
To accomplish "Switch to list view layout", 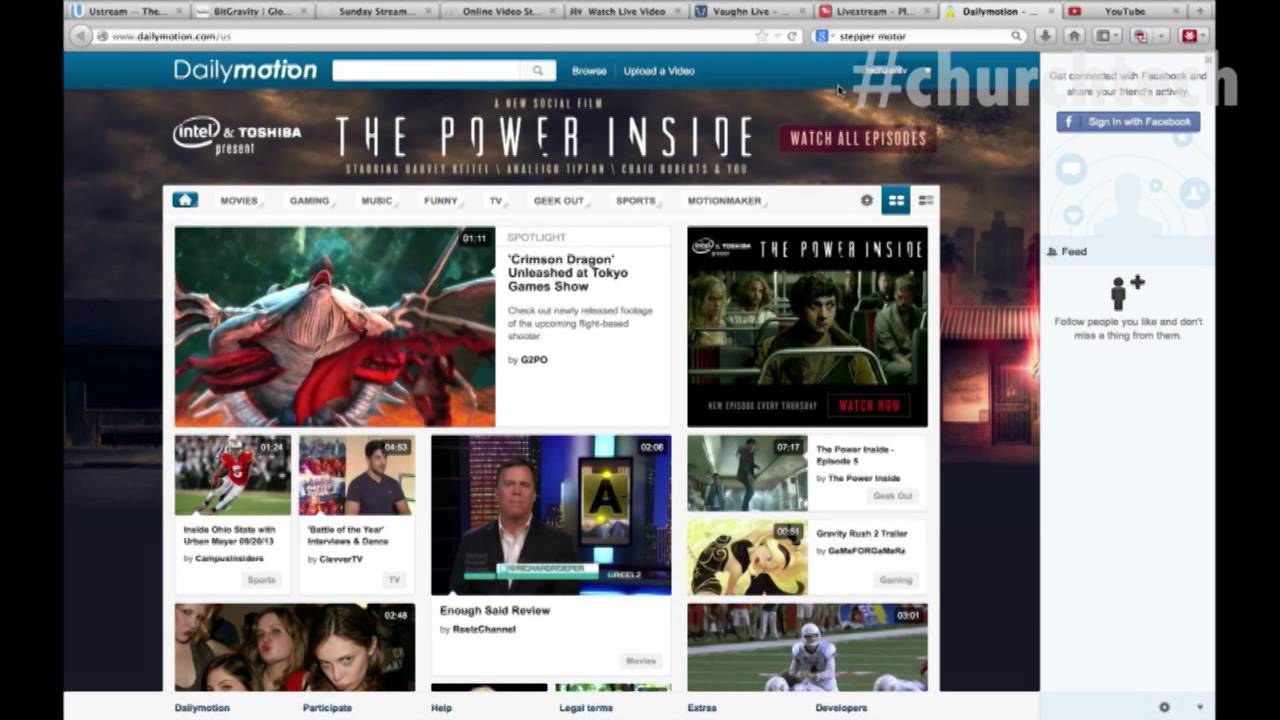I will pos(925,200).
